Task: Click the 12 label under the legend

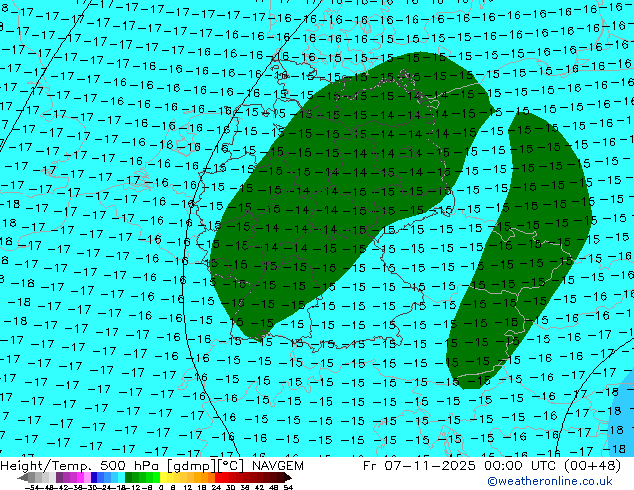Action: point(187,487)
